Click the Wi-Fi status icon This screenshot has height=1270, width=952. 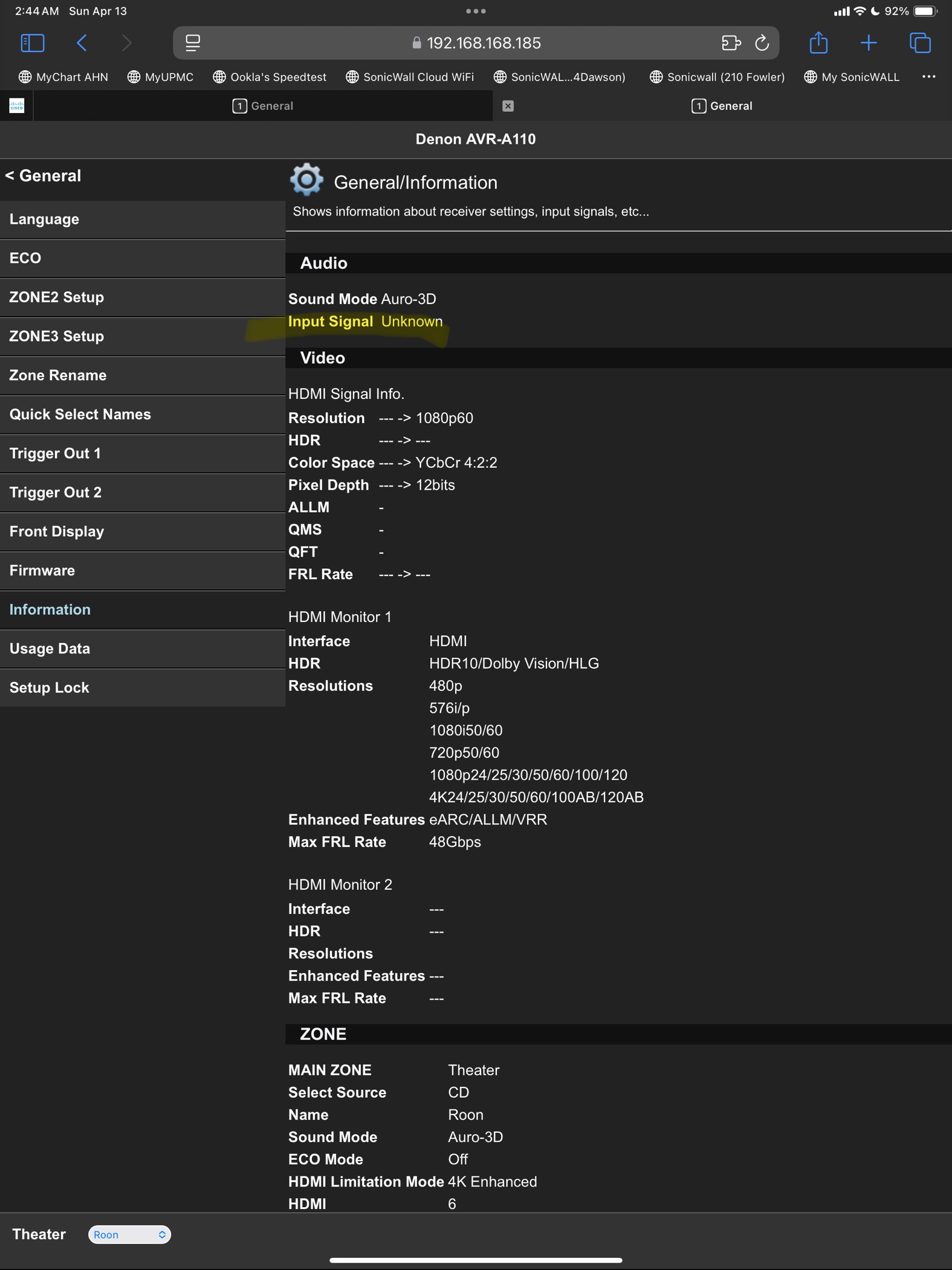[x=860, y=11]
